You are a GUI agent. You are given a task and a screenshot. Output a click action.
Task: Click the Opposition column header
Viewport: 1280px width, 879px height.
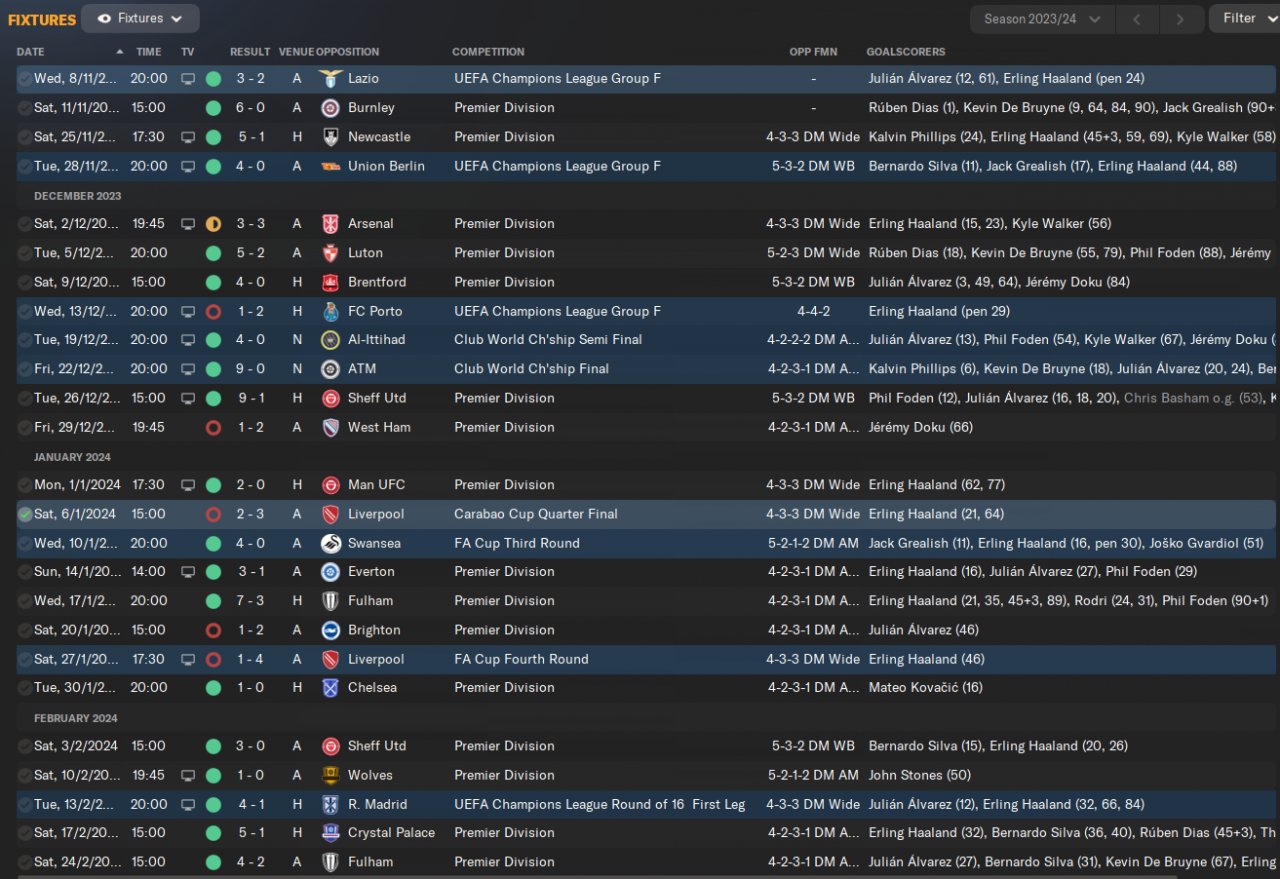[347, 52]
